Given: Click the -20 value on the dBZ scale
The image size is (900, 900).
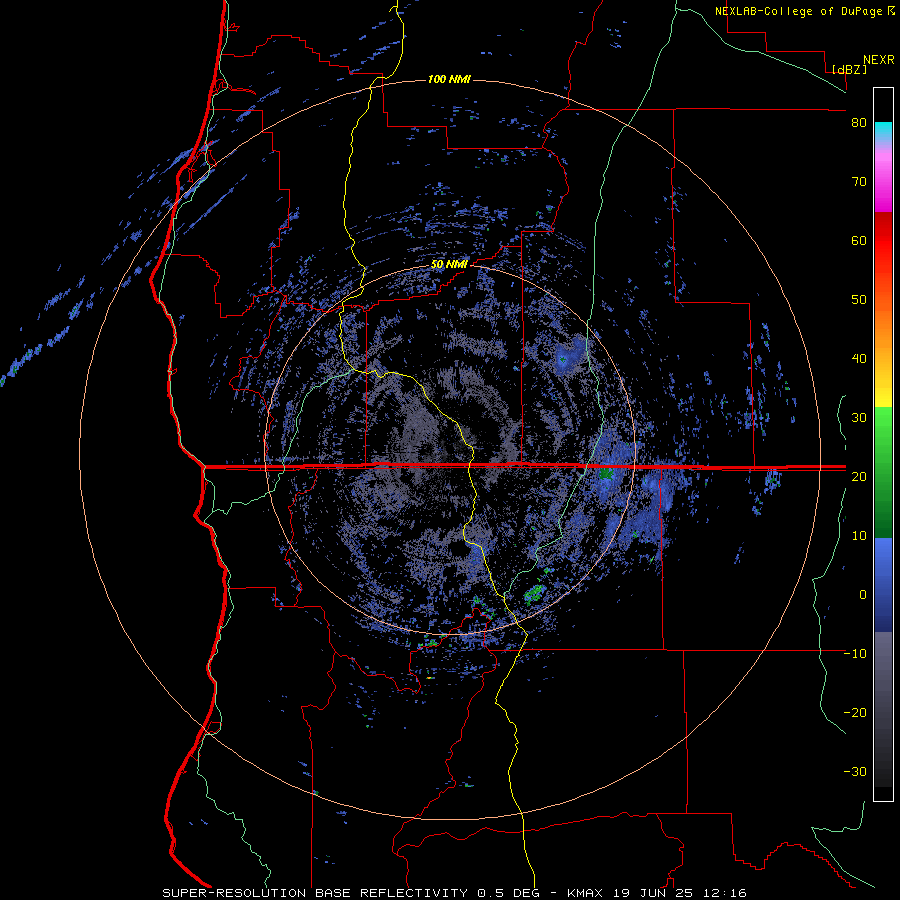Looking at the screenshot, I should click(x=855, y=712).
